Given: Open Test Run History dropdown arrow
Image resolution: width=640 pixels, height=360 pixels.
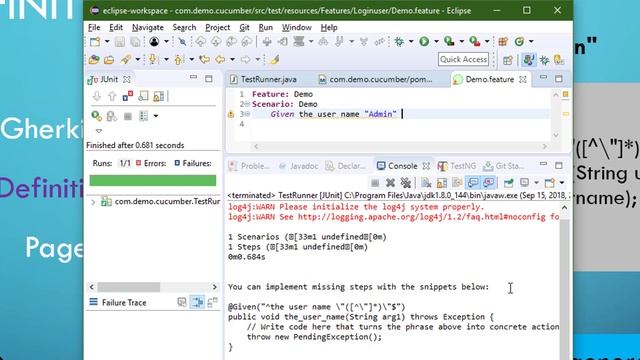Looking at the screenshot, I should point(156,116).
